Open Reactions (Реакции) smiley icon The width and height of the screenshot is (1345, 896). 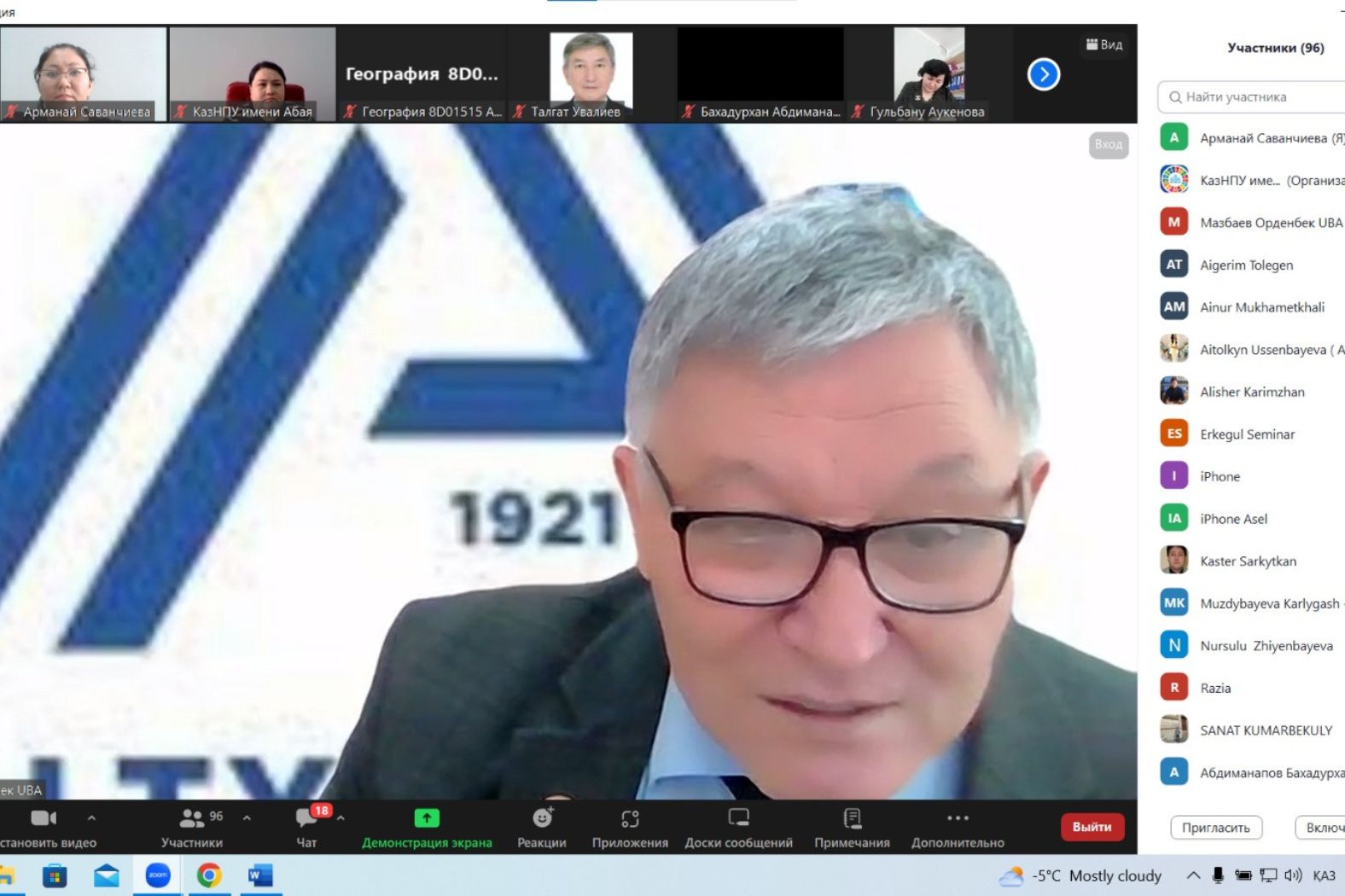(x=542, y=818)
